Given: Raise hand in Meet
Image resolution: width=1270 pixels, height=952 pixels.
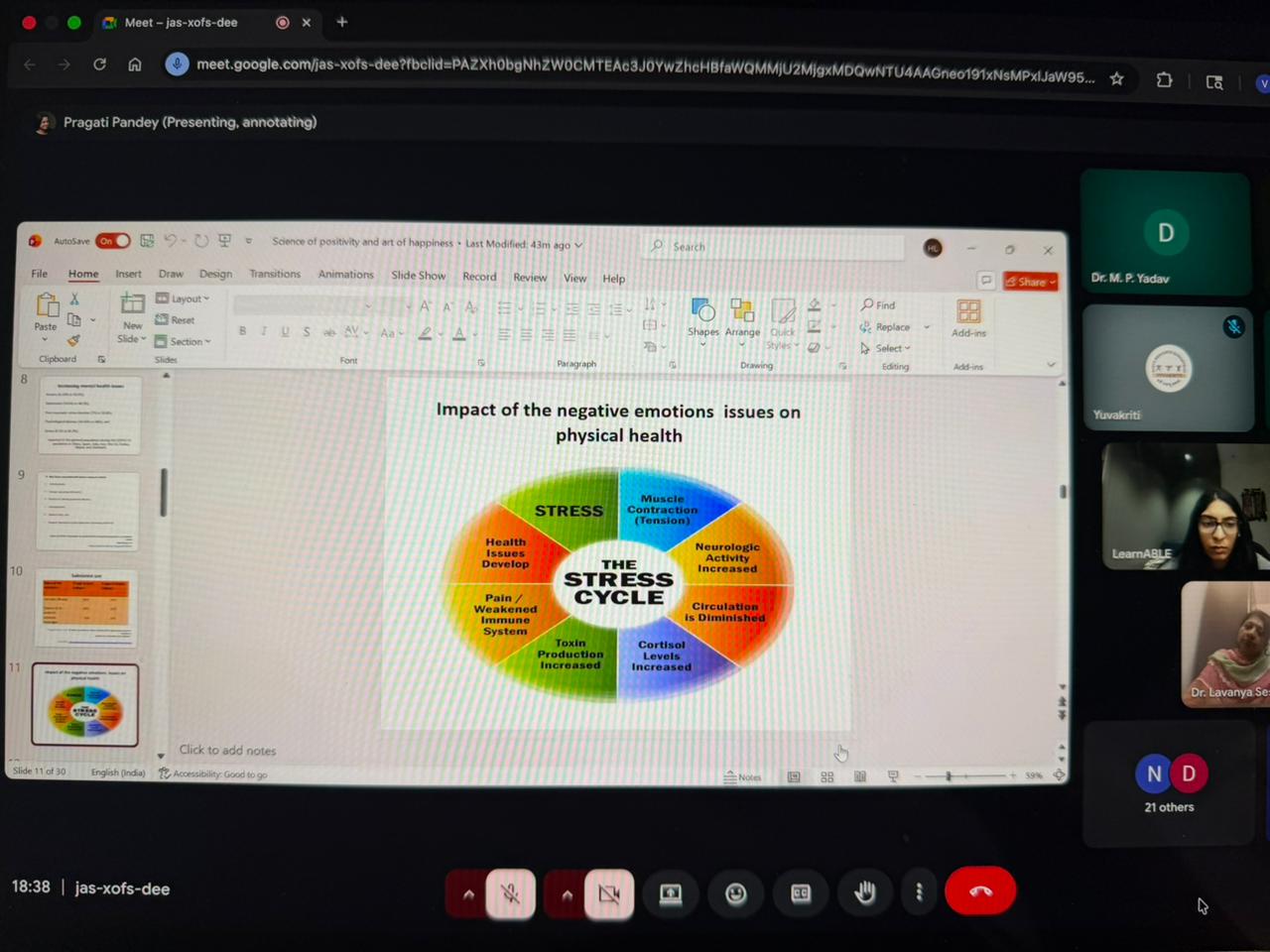Looking at the screenshot, I should (x=865, y=894).
